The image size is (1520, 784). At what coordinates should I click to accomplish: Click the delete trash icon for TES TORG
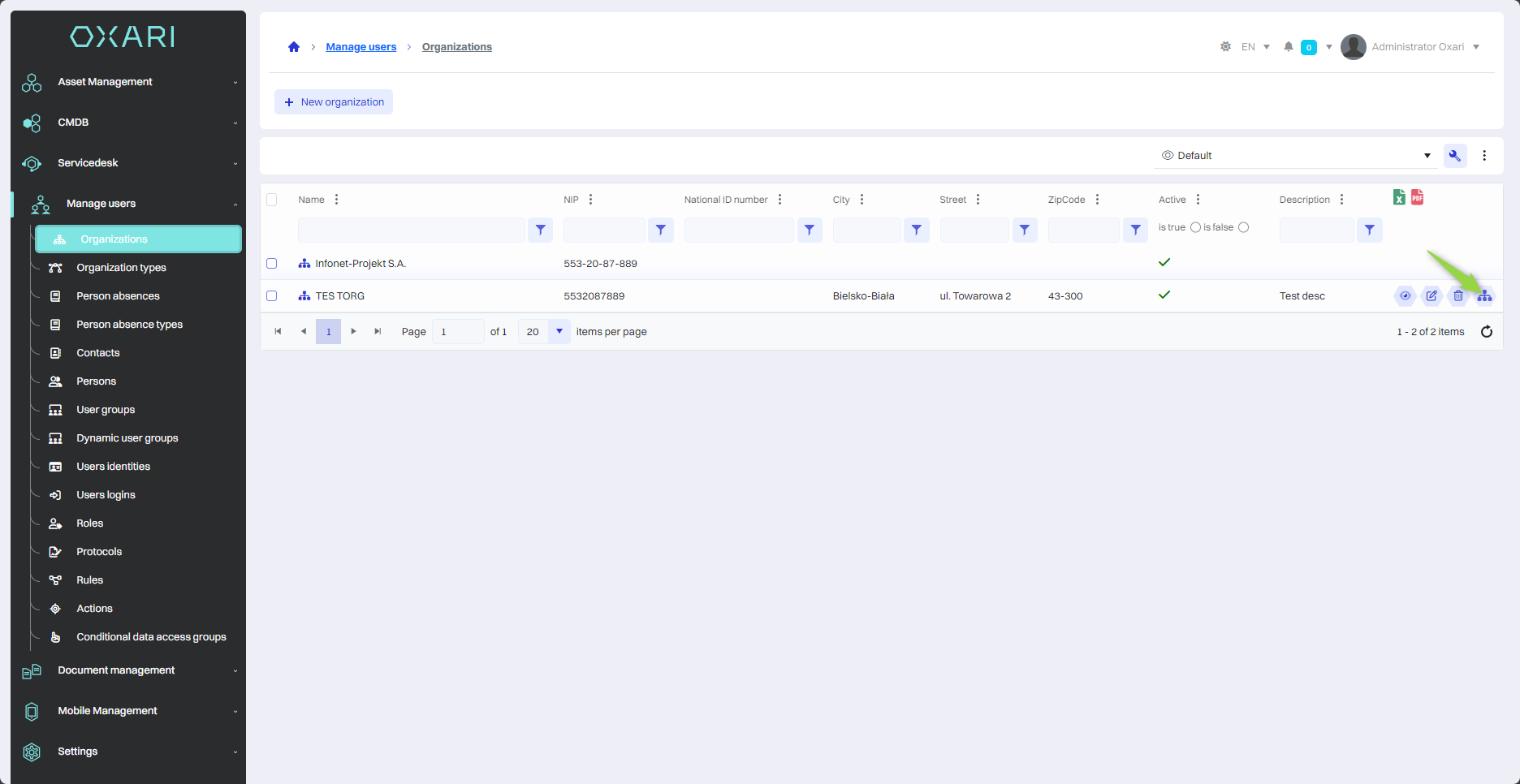pyautogui.click(x=1458, y=296)
